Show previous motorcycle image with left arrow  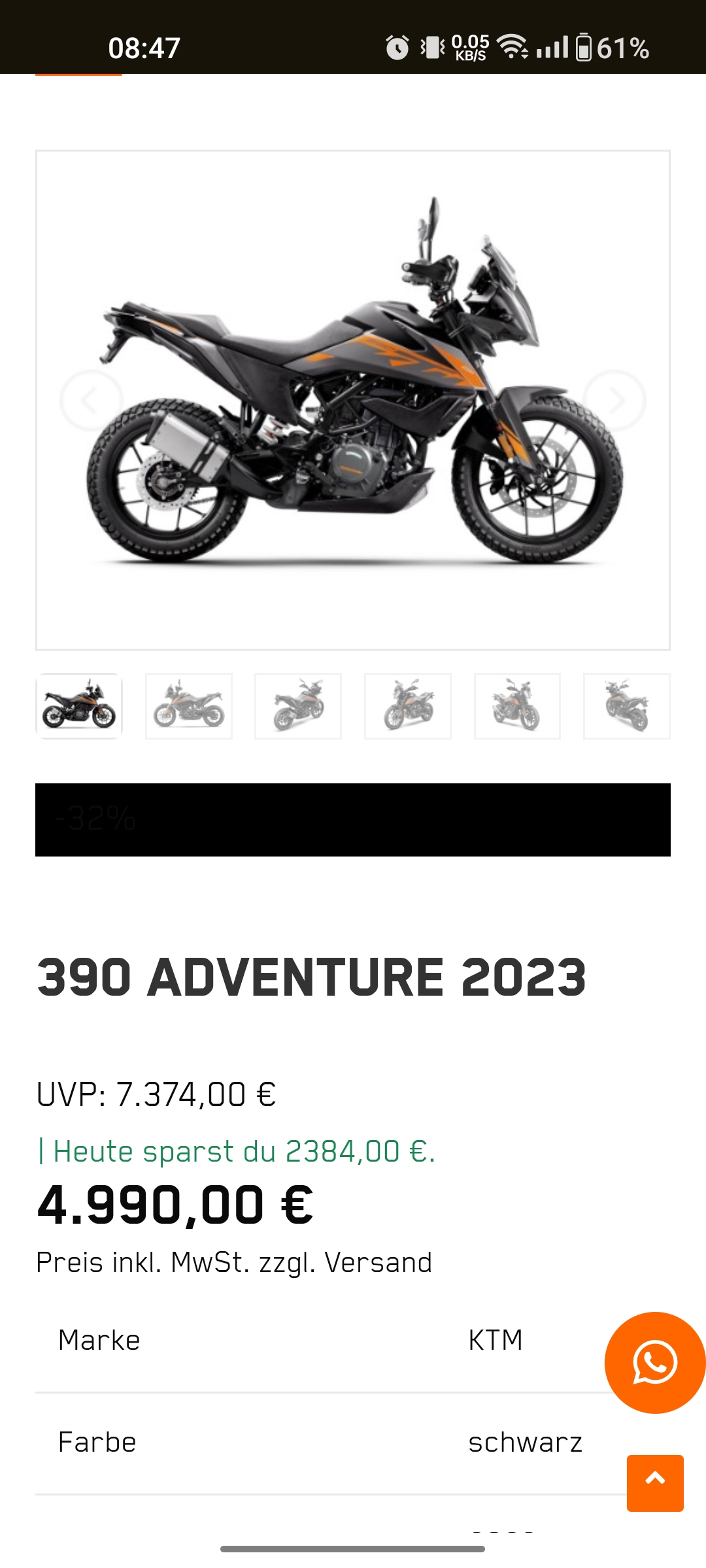[91, 400]
